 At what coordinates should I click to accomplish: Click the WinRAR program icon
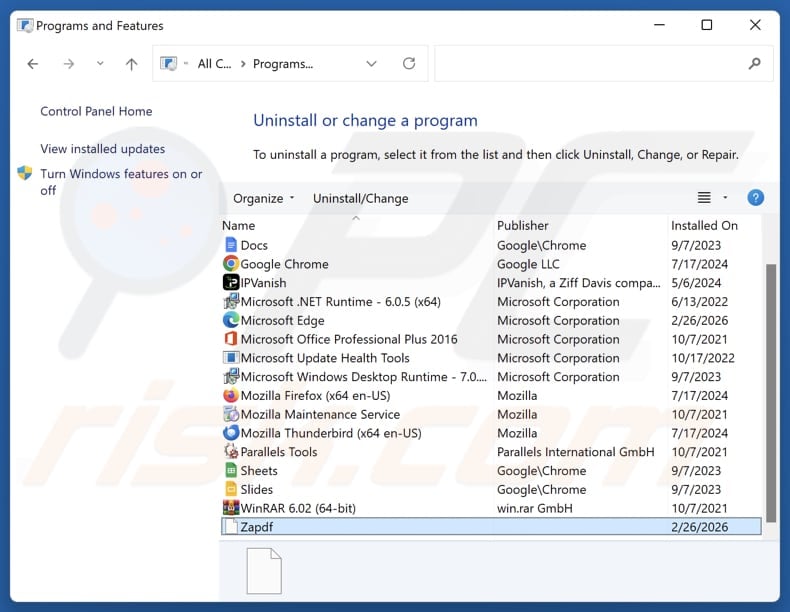pyautogui.click(x=231, y=508)
